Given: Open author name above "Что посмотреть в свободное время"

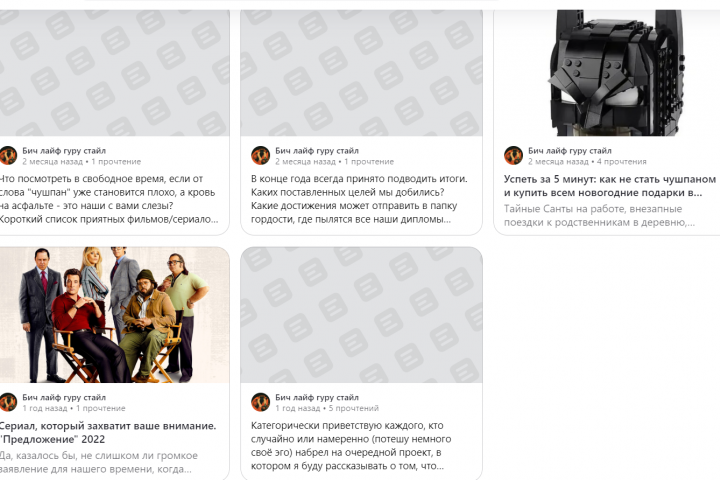Looking at the screenshot, I should point(64,150).
